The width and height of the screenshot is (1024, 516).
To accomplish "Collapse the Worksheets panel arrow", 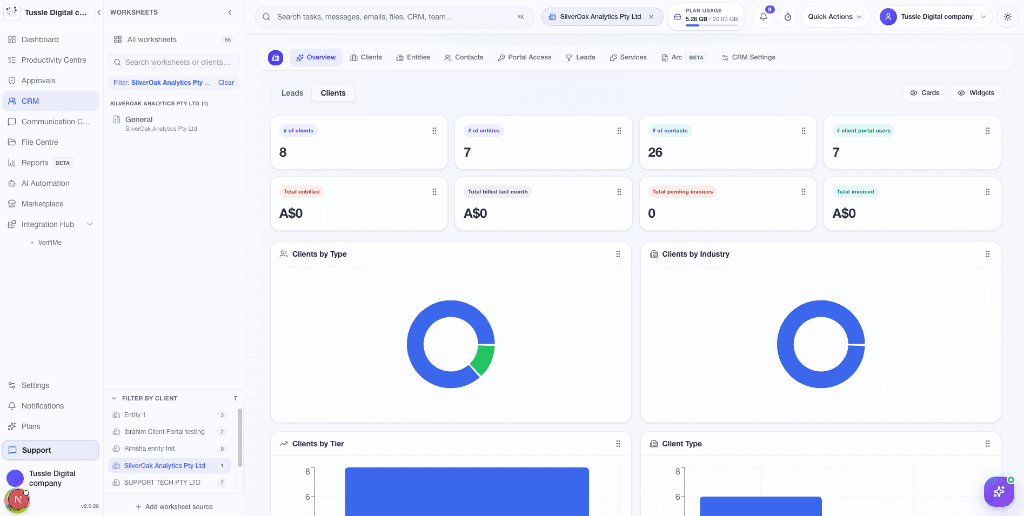I will [x=229, y=12].
